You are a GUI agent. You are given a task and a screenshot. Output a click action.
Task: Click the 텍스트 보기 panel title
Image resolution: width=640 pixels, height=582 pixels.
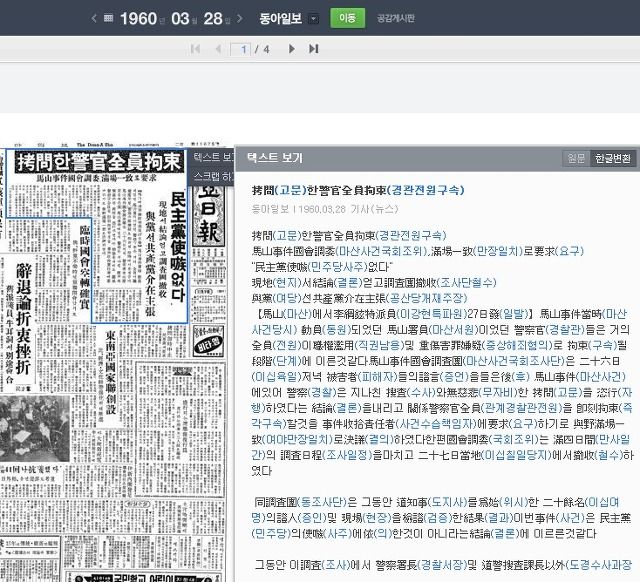coord(274,158)
